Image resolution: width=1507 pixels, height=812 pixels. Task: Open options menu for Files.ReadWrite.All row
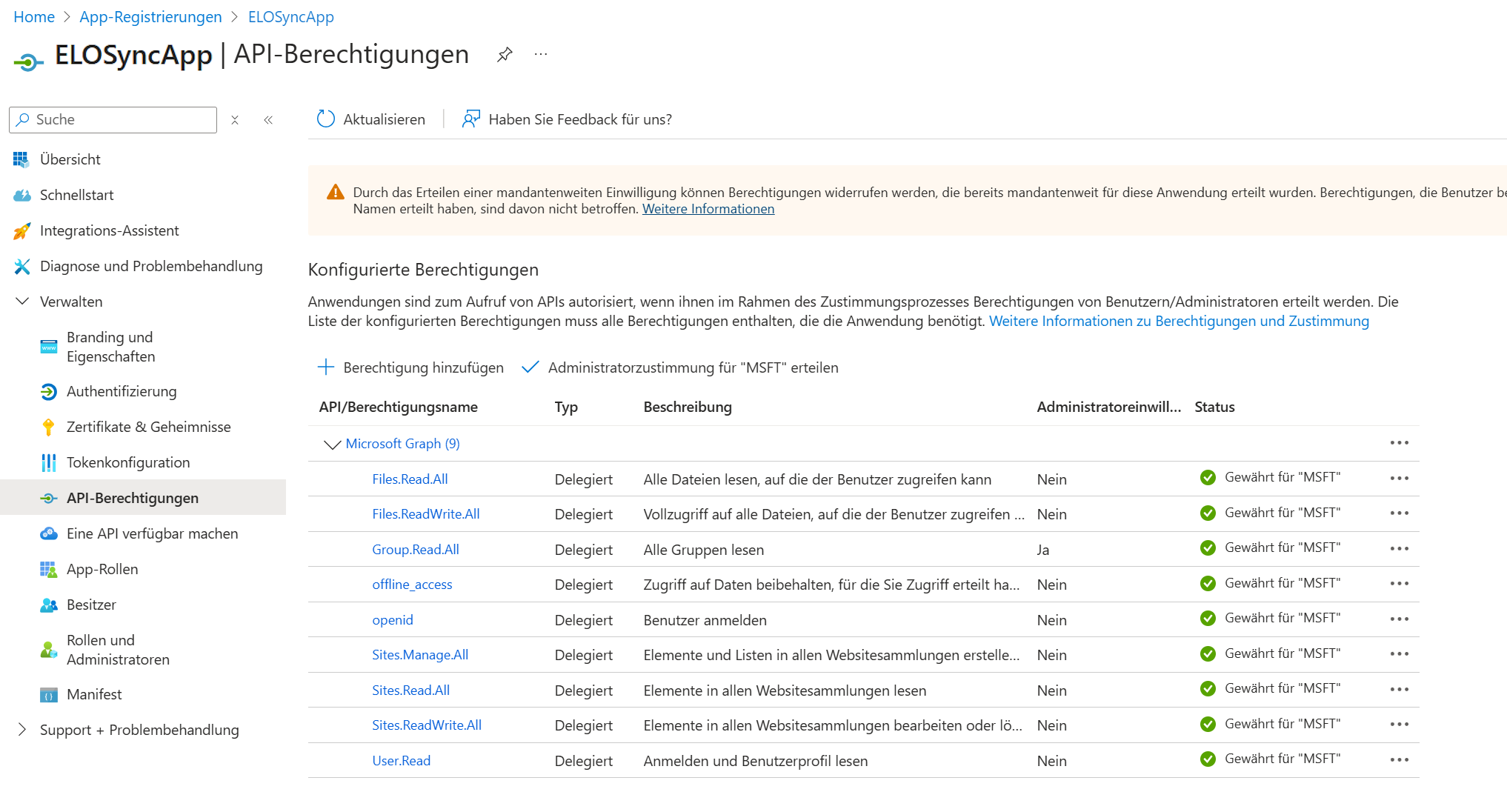click(1399, 513)
